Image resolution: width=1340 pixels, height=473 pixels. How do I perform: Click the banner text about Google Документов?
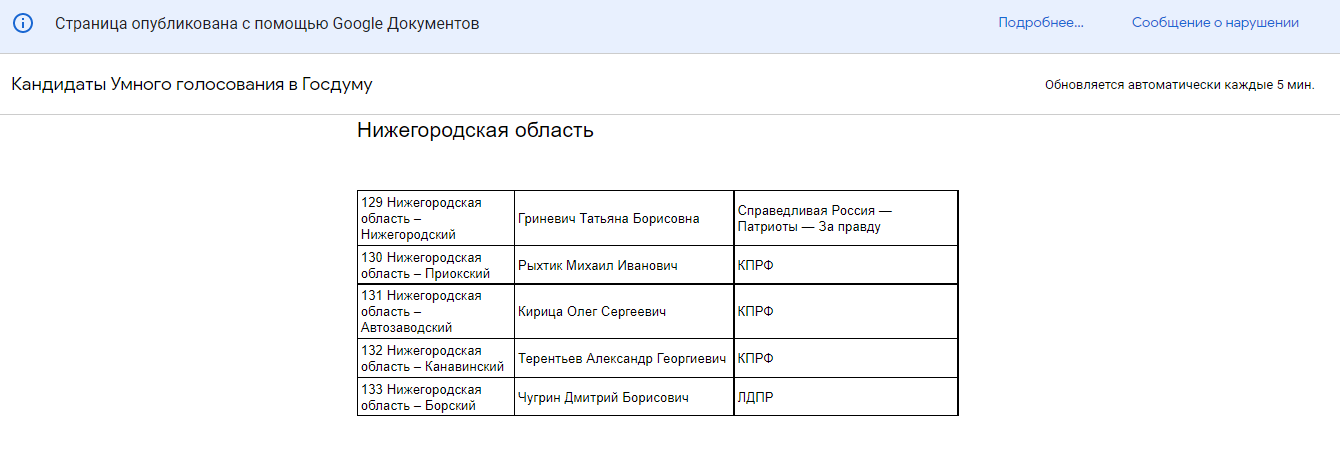267,23
